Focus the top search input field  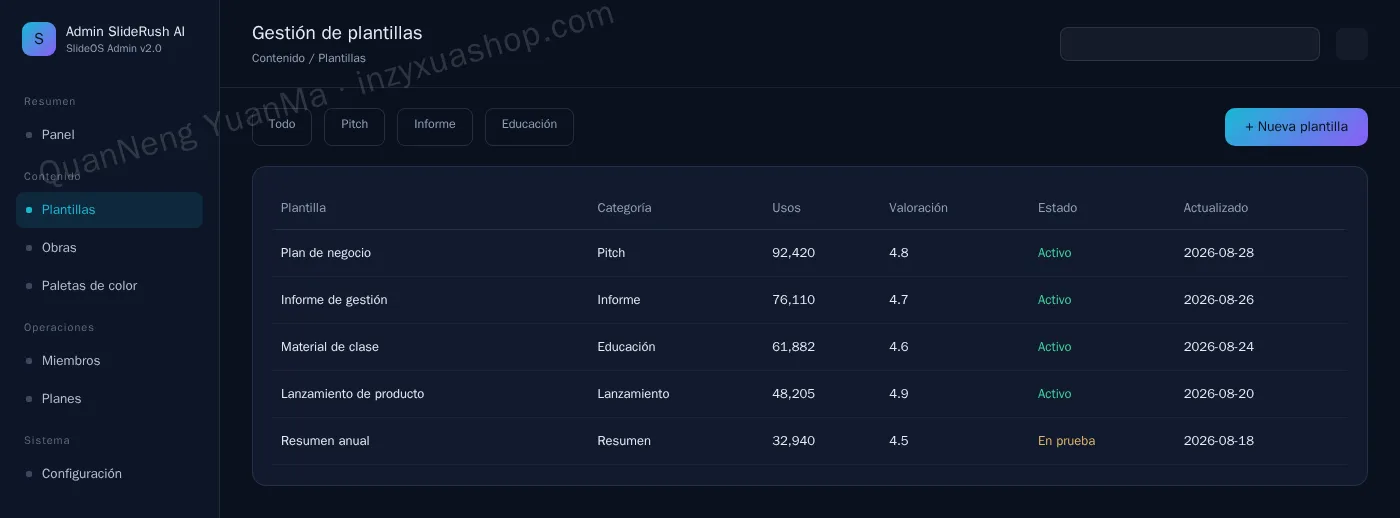[x=1190, y=44]
